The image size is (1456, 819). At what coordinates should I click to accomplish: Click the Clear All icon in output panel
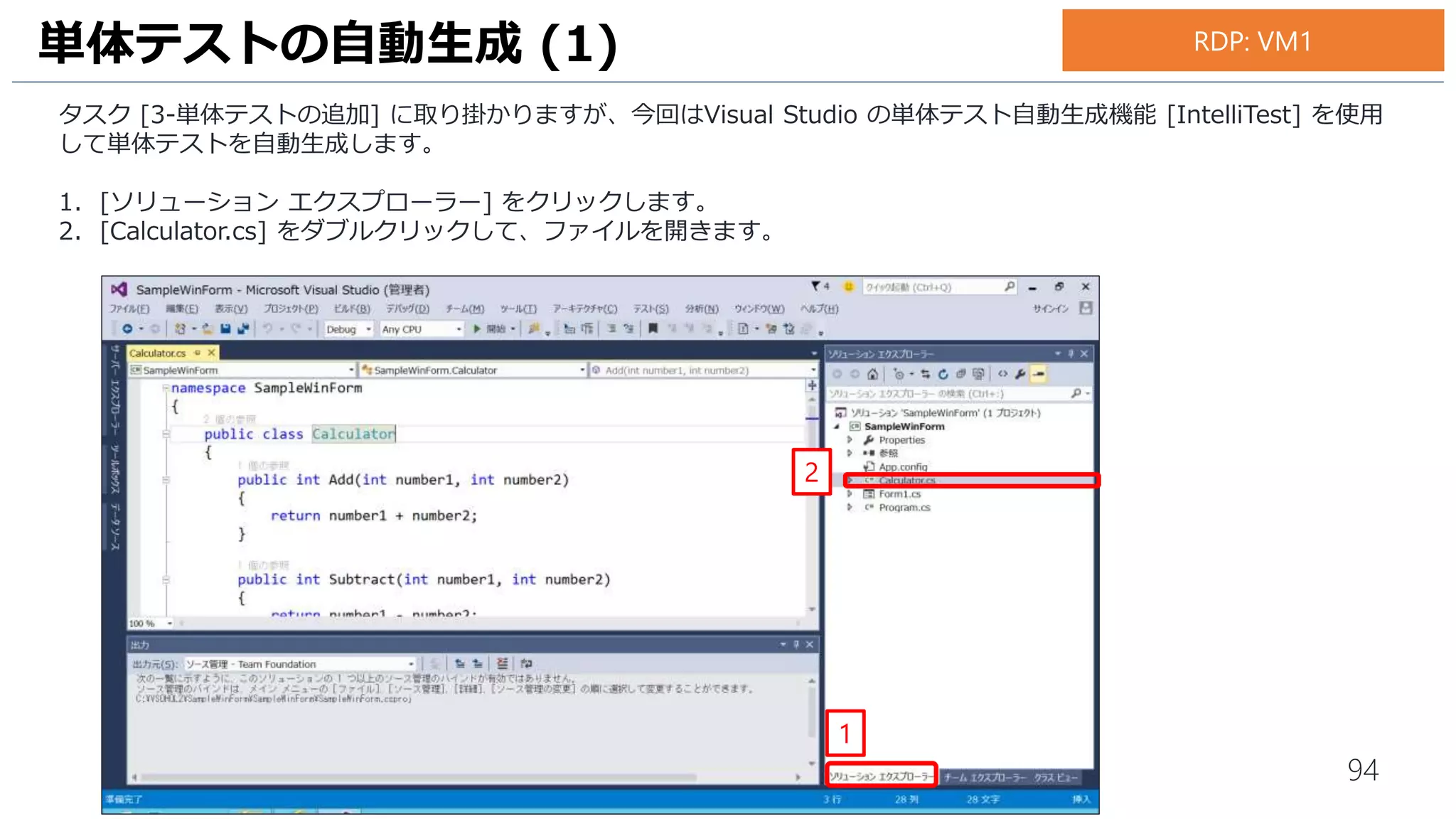click(502, 663)
